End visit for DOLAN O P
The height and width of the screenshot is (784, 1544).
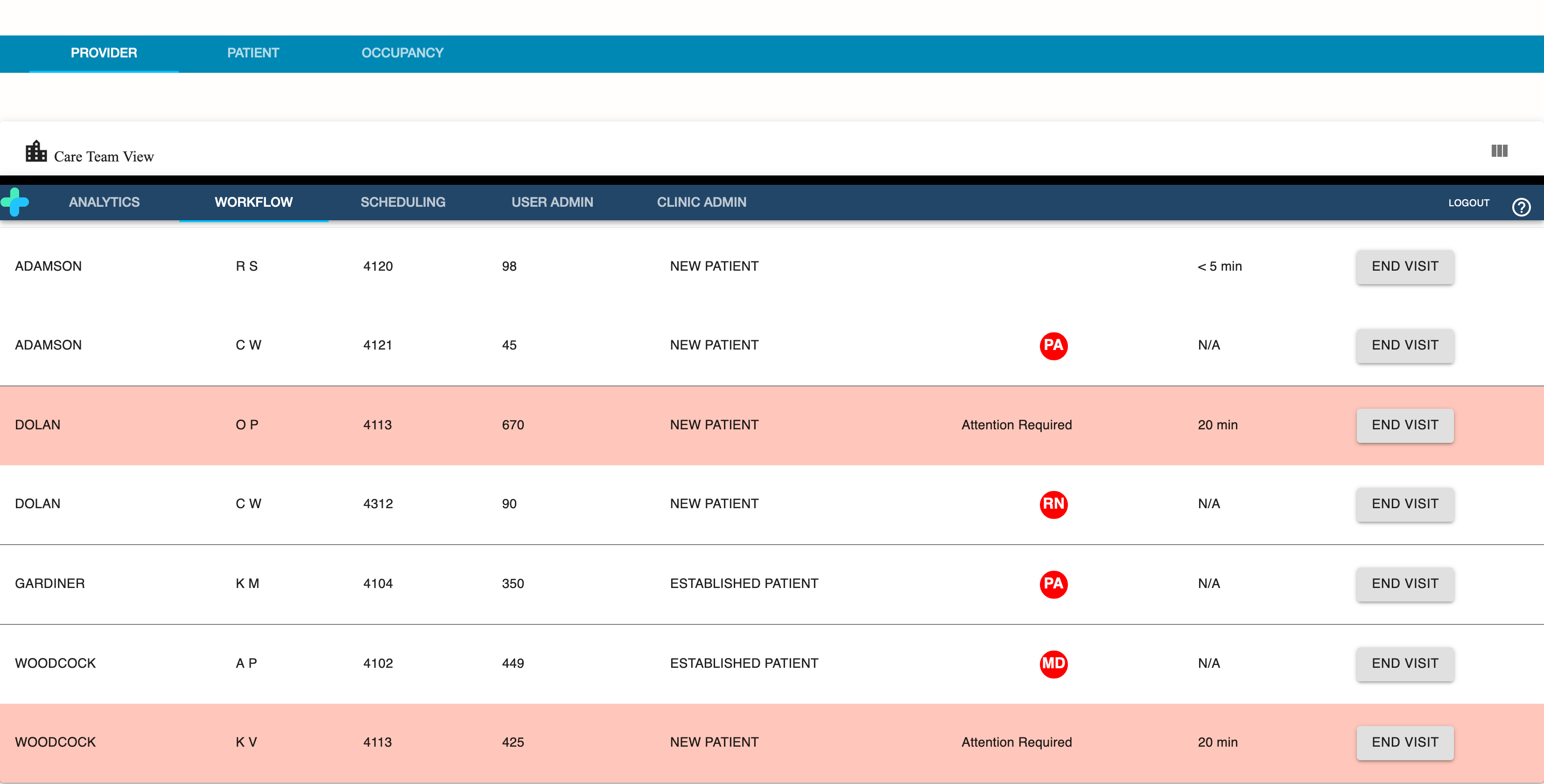click(x=1405, y=426)
